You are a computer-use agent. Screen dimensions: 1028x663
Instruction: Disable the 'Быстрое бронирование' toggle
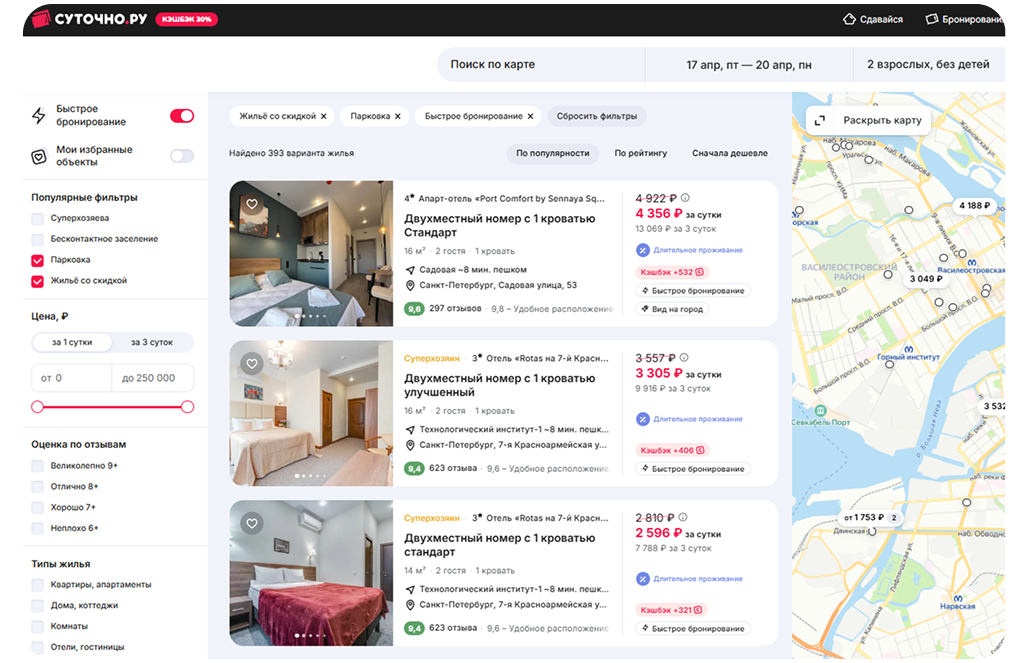pos(182,116)
